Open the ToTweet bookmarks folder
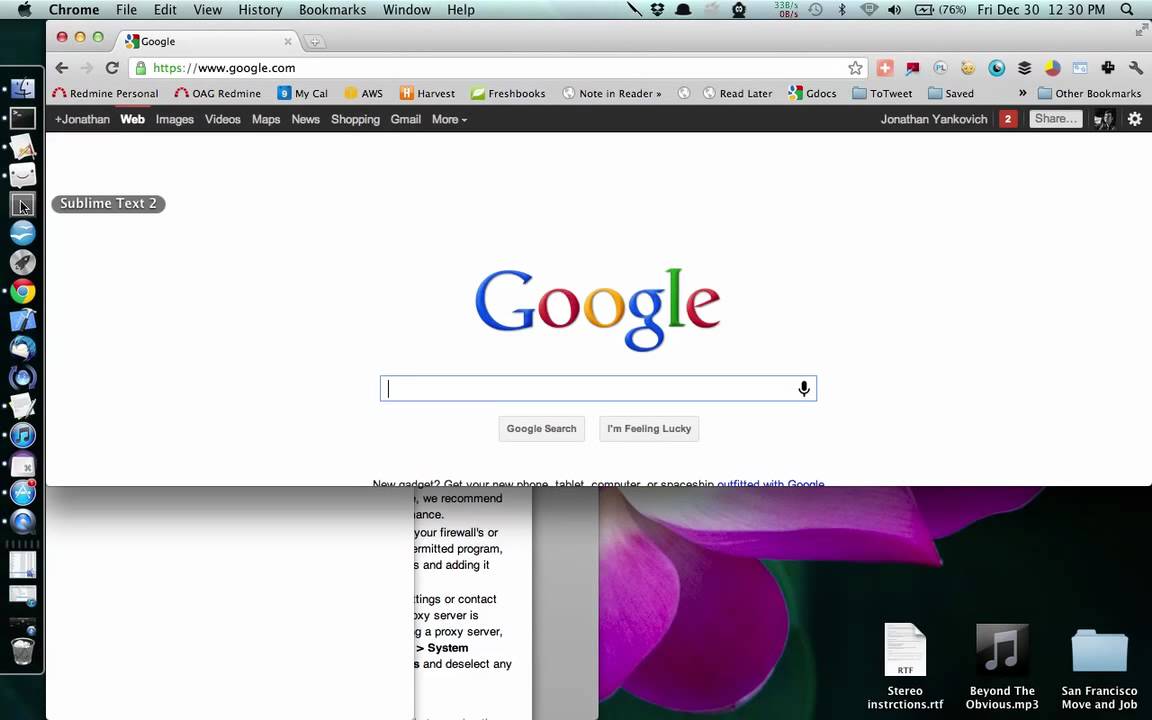 pos(882,93)
